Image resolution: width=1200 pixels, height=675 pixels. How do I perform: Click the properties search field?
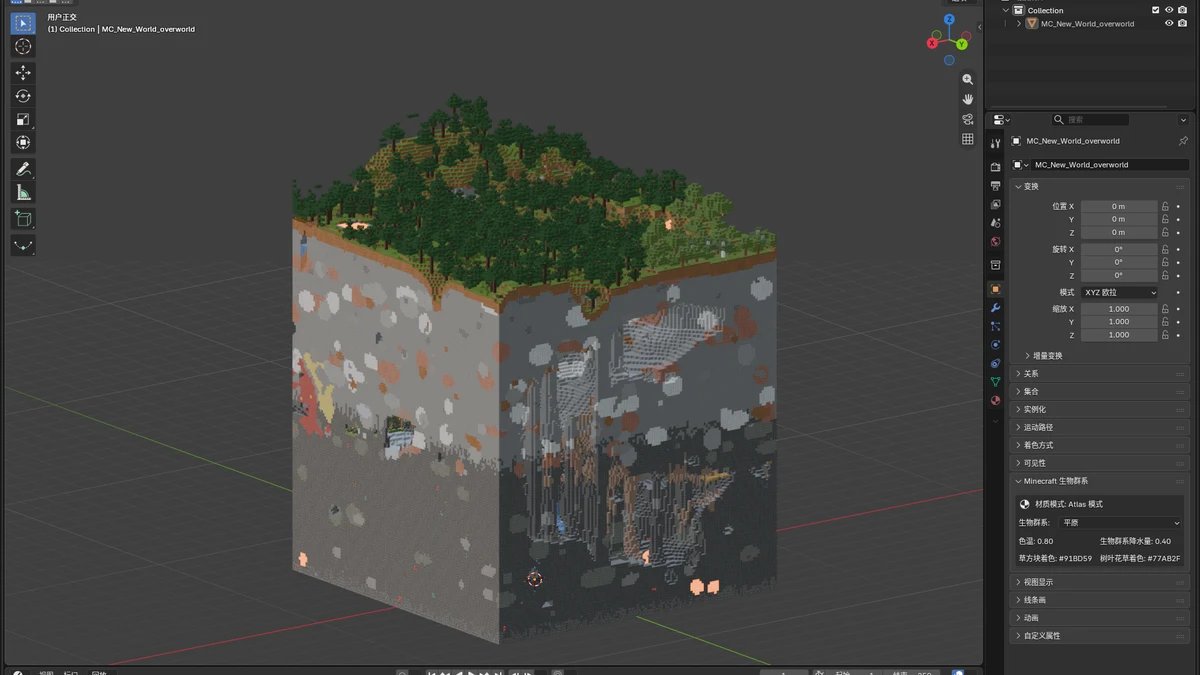click(x=1090, y=120)
